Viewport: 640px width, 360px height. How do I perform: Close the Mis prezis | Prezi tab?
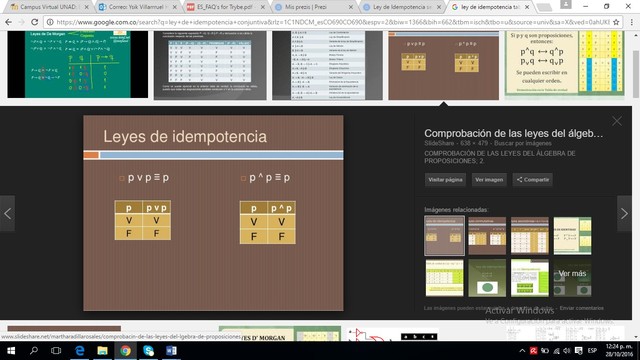[x=351, y=7]
